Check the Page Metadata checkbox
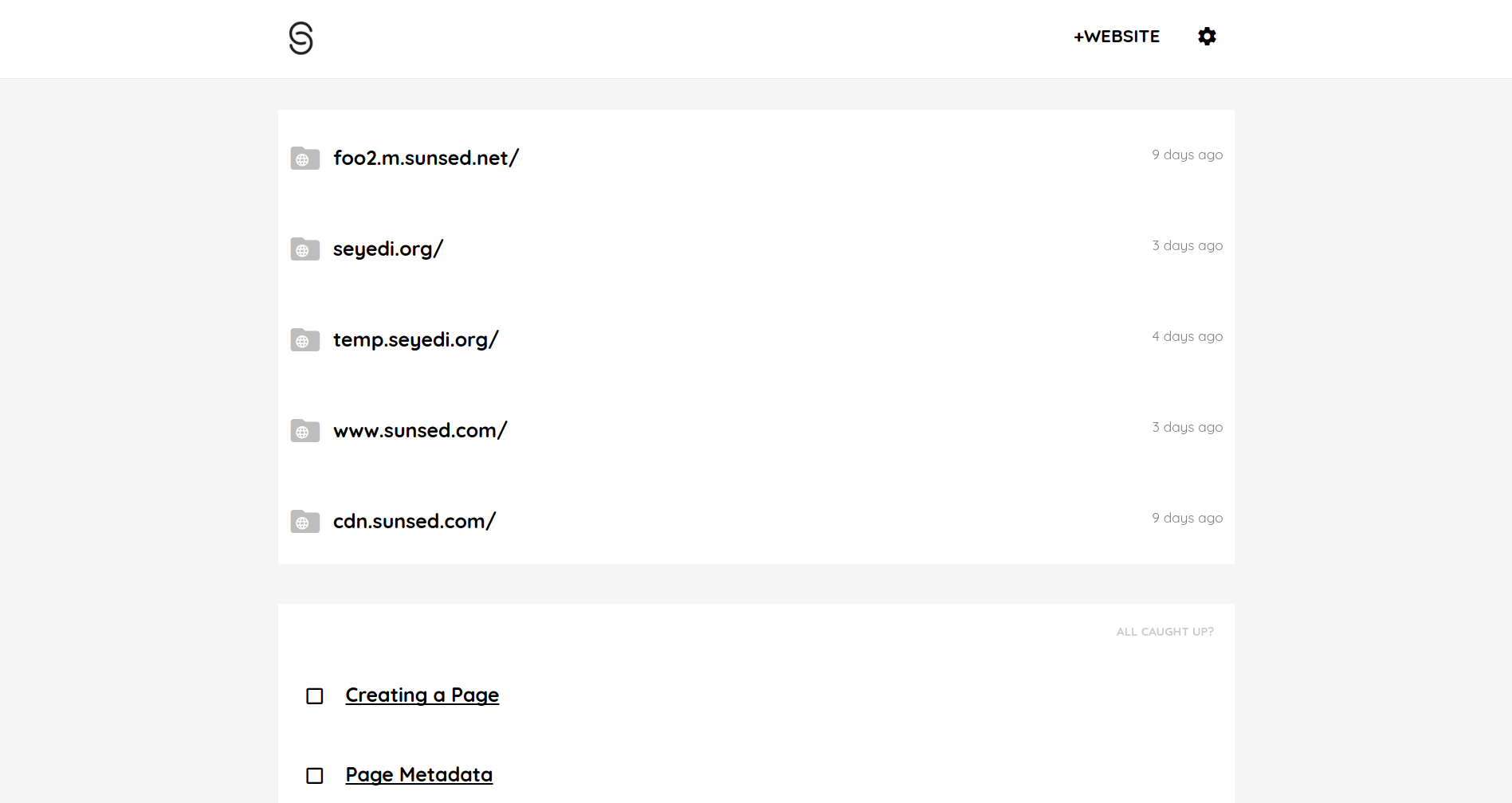This screenshot has height=803, width=1512. tap(315, 776)
